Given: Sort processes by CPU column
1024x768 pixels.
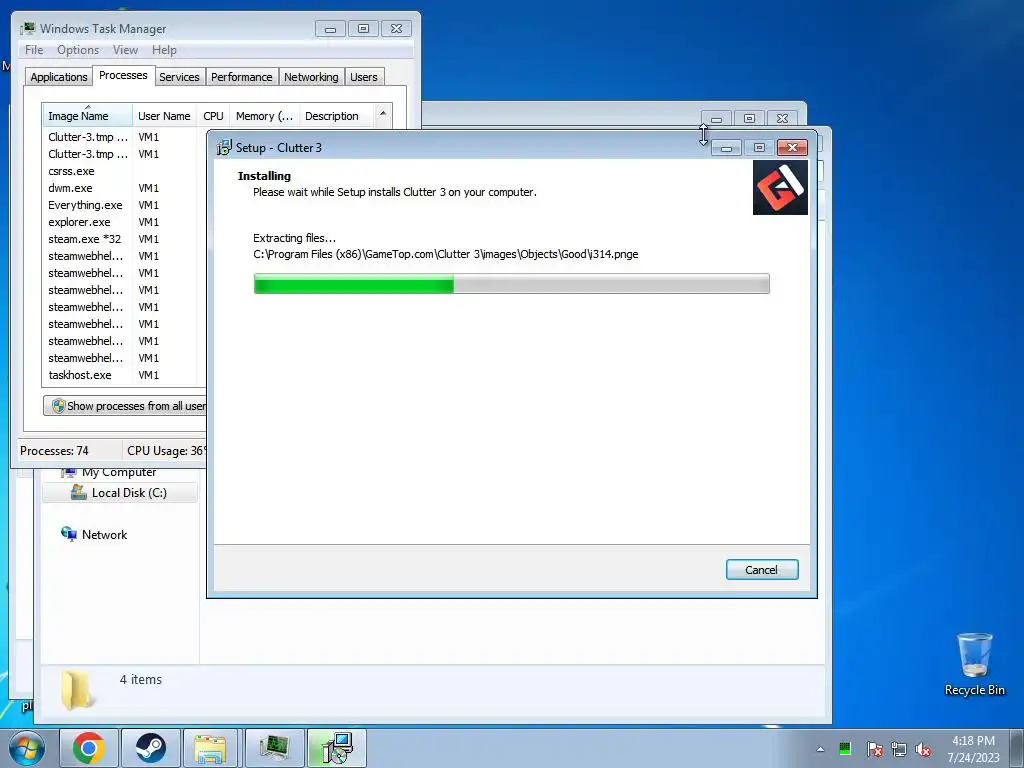Looking at the screenshot, I should click(x=213, y=116).
